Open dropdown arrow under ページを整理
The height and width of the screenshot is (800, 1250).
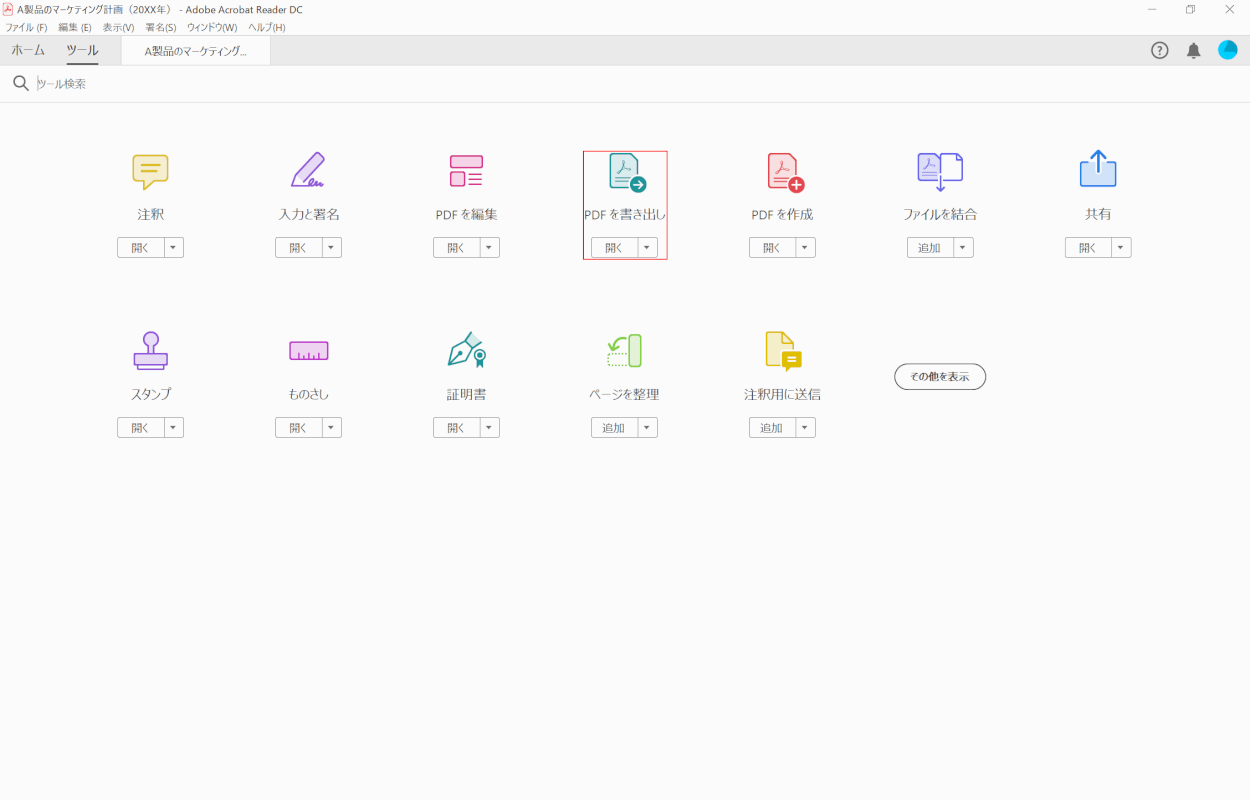pos(648,428)
